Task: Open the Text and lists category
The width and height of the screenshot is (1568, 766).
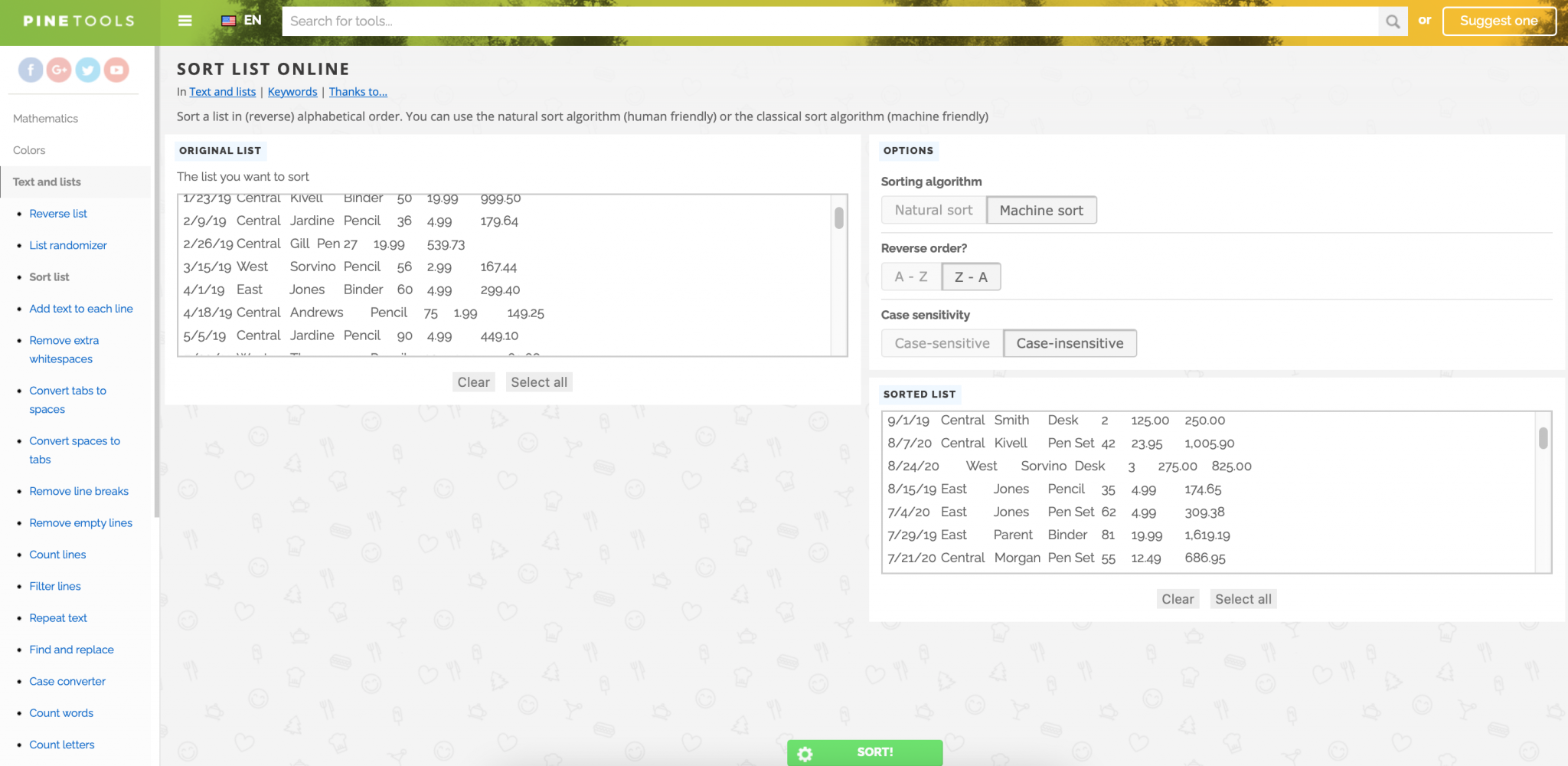Action: (47, 182)
